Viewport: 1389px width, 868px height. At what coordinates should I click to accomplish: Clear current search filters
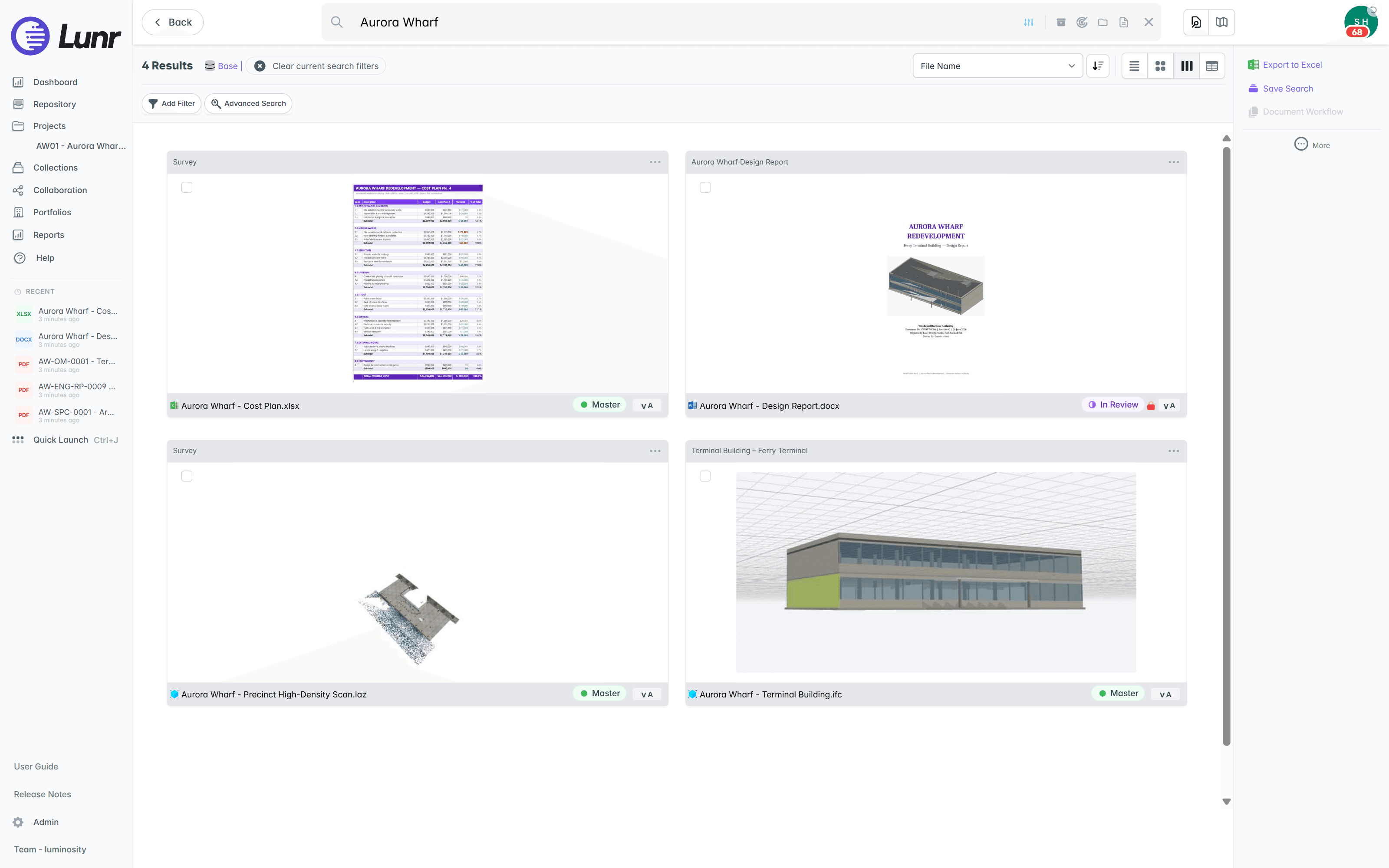(x=316, y=66)
